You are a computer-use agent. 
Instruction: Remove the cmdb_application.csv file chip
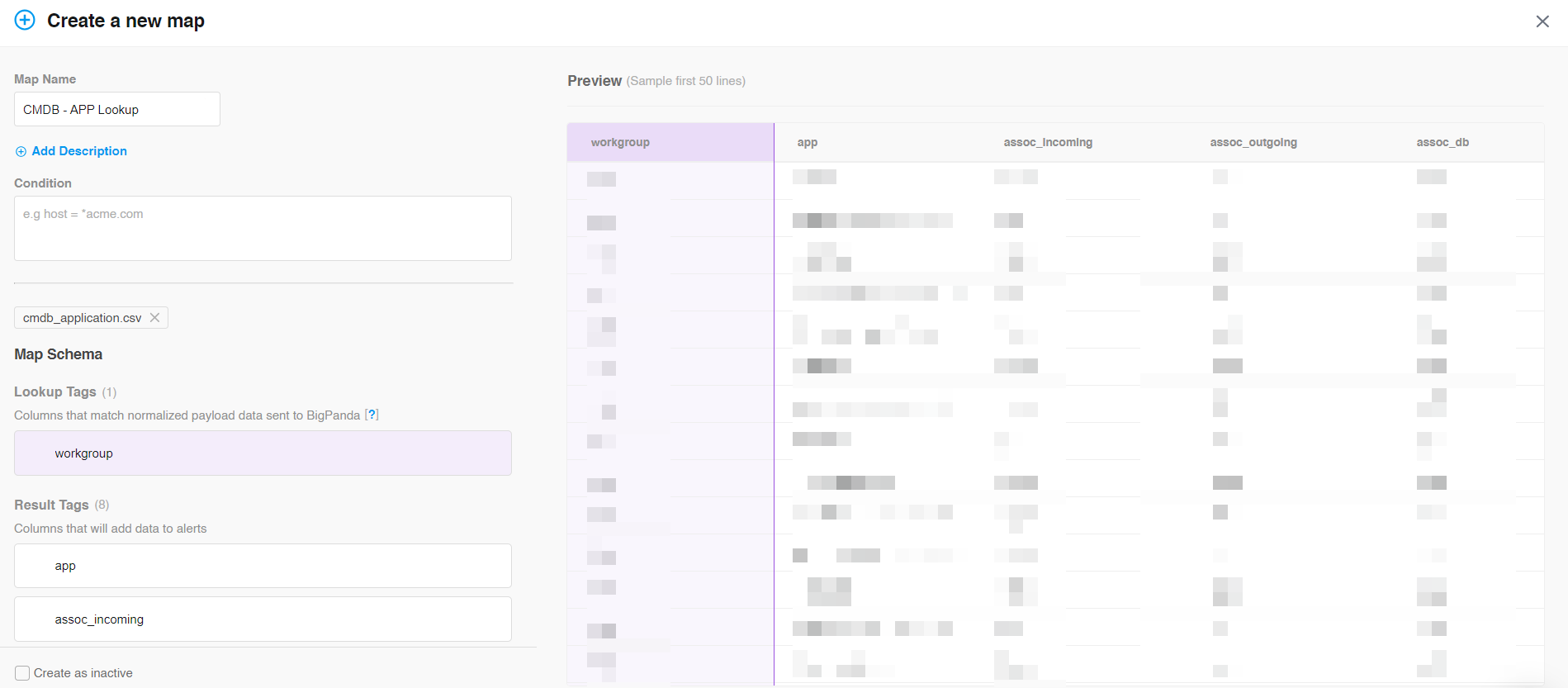click(x=155, y=318)
